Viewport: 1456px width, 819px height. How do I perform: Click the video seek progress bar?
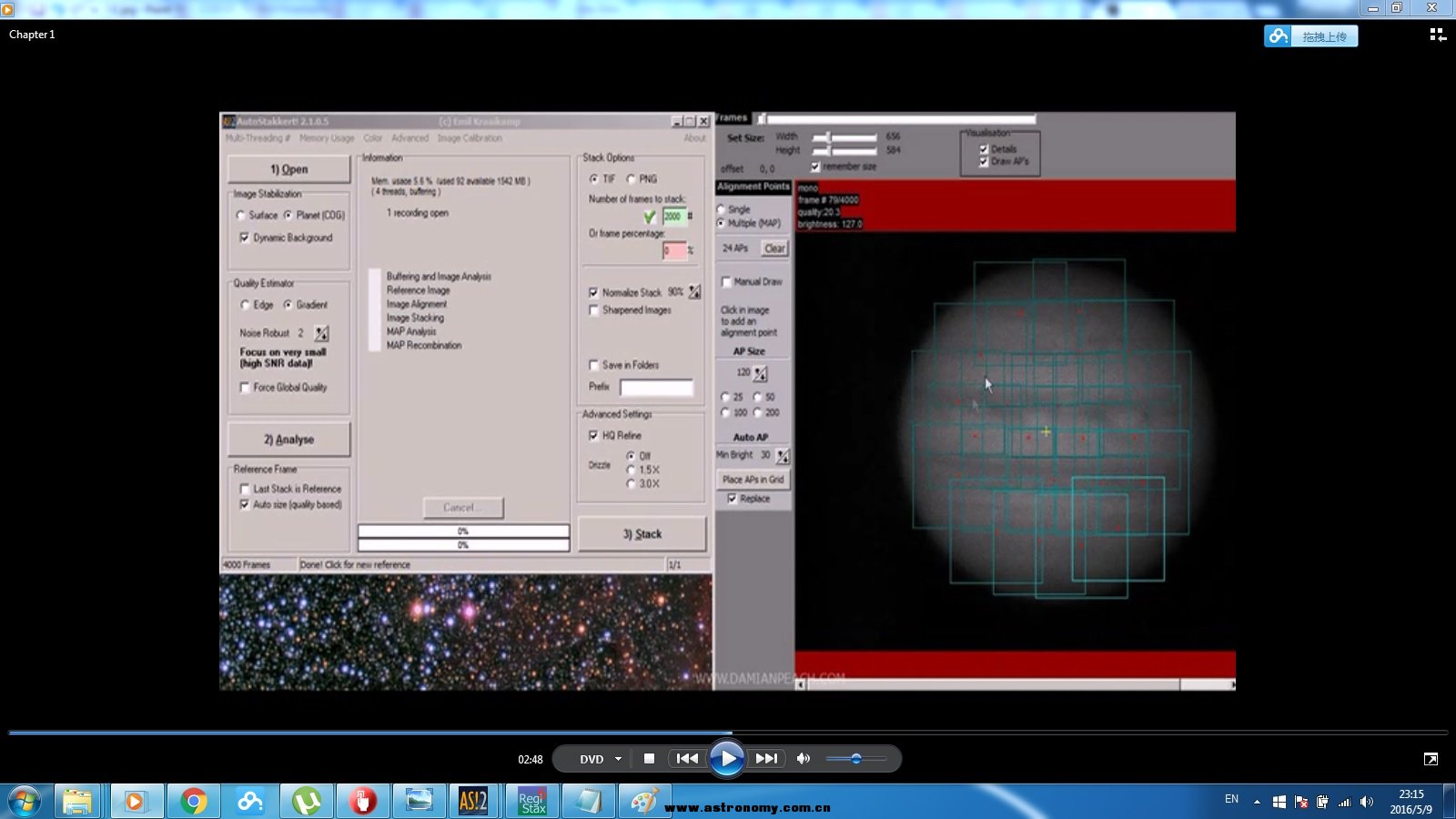[x=728, y=732]
